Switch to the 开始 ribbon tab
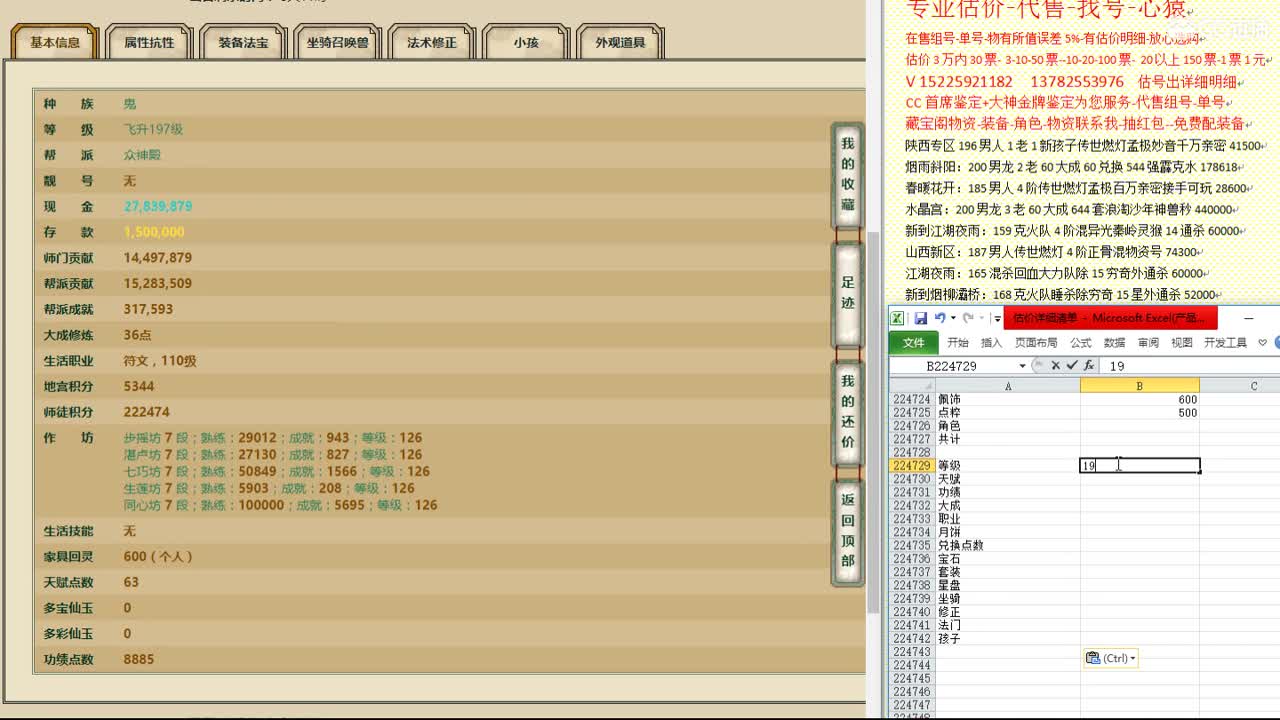 [x=958, y=342]
